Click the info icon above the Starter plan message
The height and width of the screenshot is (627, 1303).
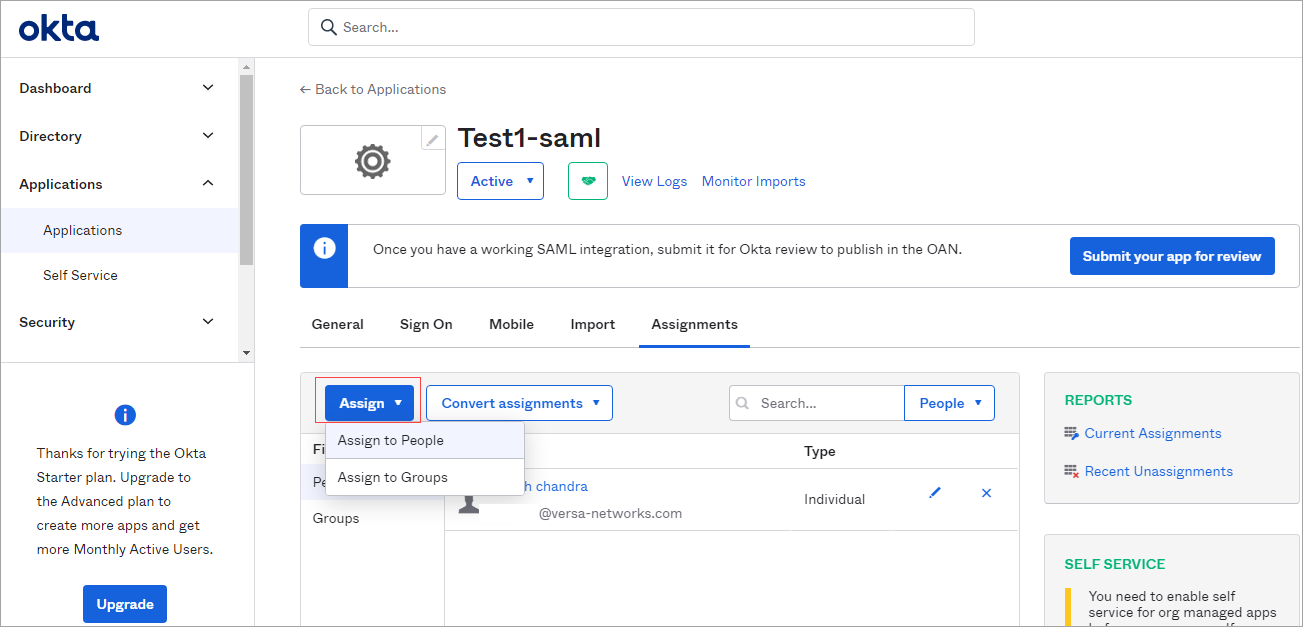pyautogui.click(x=124, y=415)
